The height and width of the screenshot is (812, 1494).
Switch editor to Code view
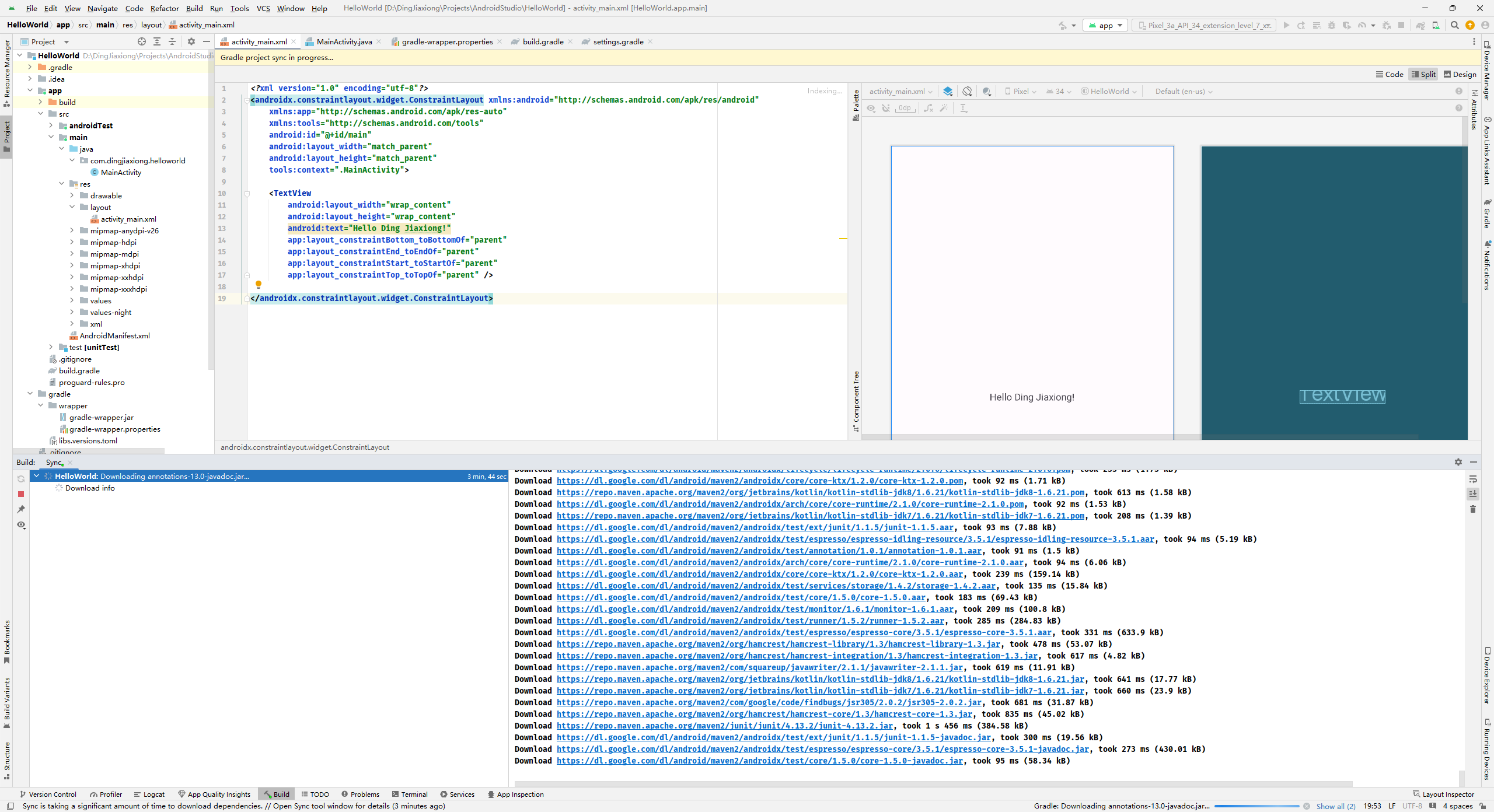pos(1390,74)
